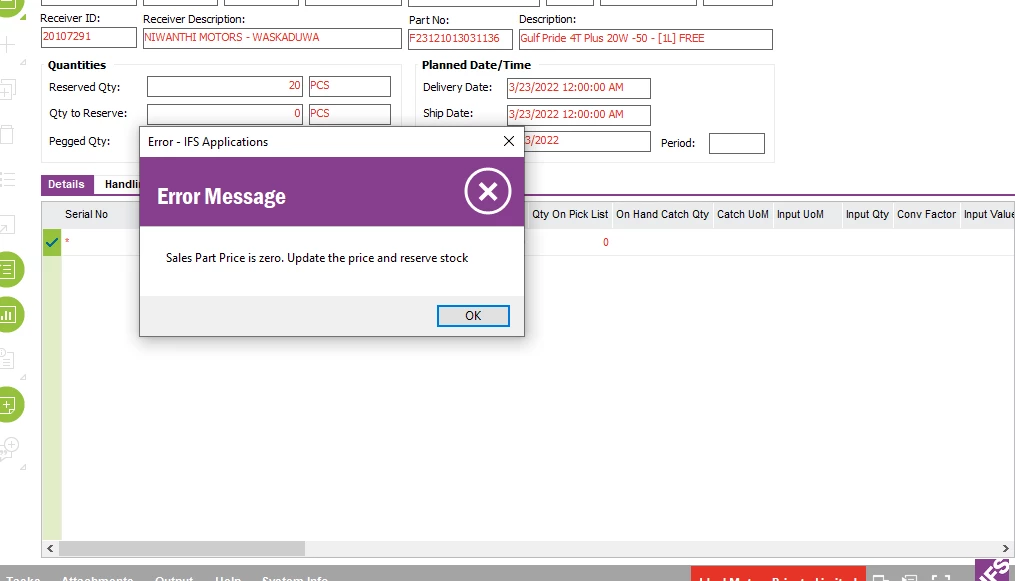The height and width of the screenshot is (581, 1015).
Task: Click the horizontal scrollbar thumb
Action: 182,548
